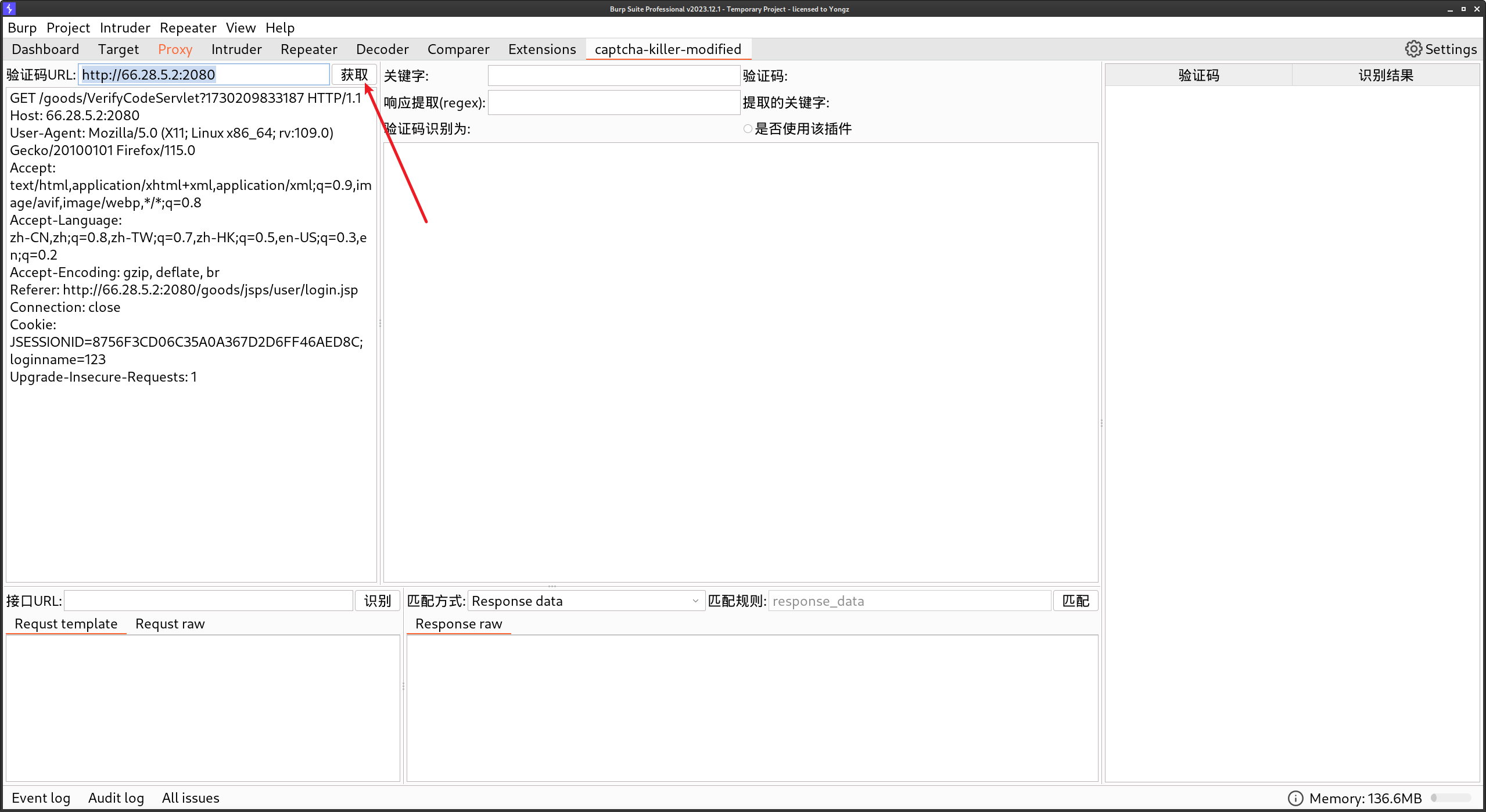This screenshot has height=812, width=1486.
Task: Open Settings gear icon
Action: click(x=1413, y=49)
